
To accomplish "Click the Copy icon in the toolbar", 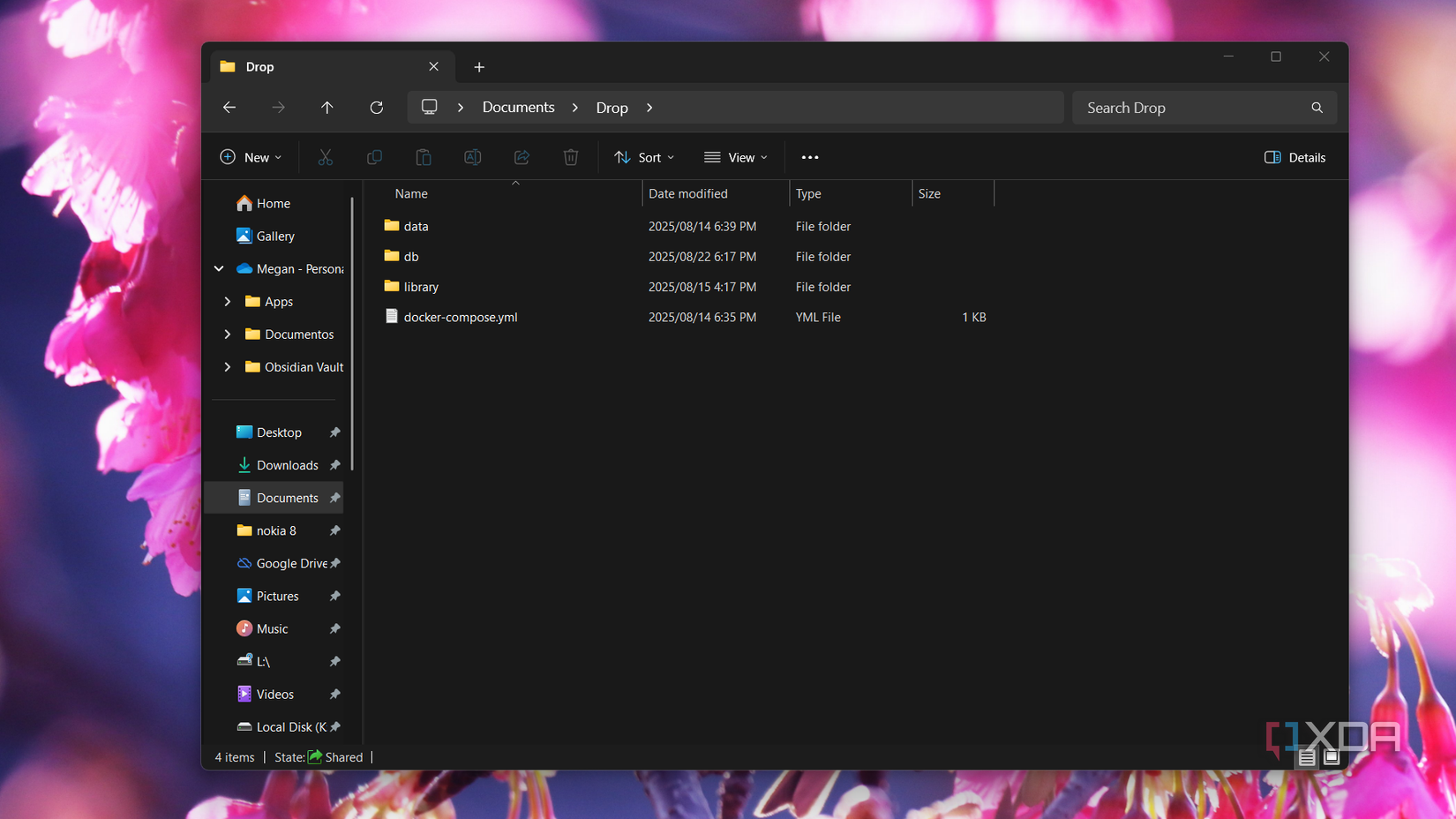I will [374, 157].
